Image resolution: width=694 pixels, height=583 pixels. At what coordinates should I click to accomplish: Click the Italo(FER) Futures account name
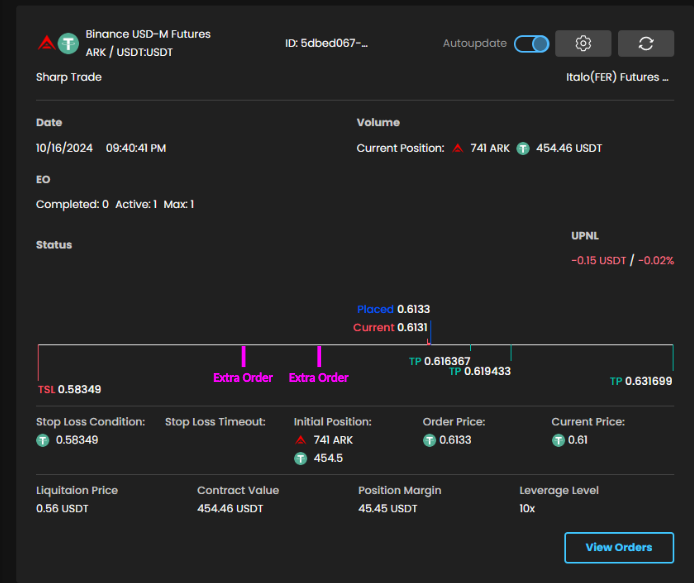pyautogui.click(x=617, y=77)
